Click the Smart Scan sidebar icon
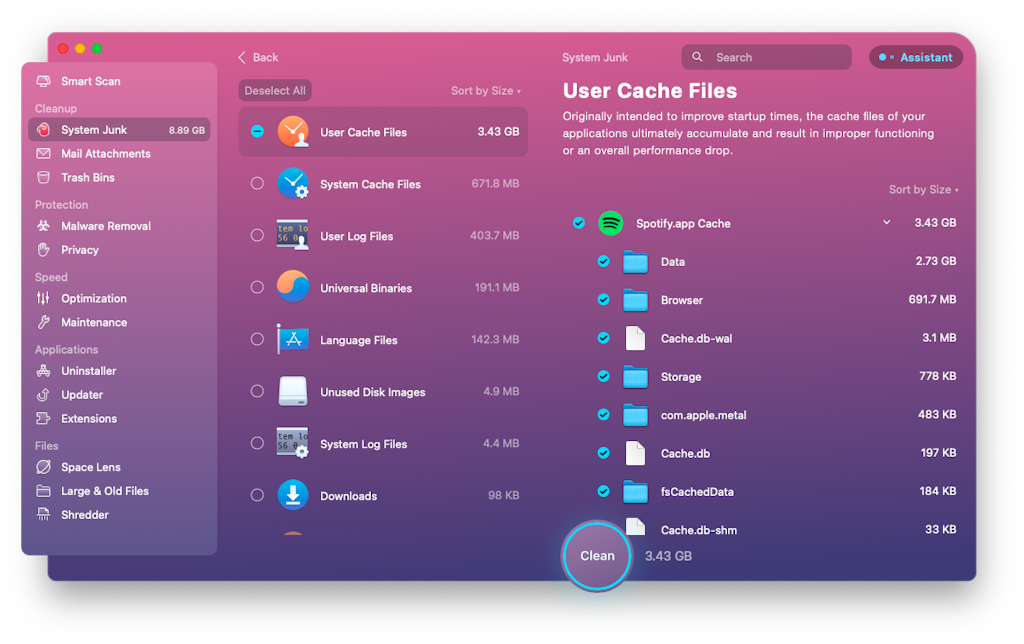The height and width of the screenshot is (644, 1024). tap(43, 81)
